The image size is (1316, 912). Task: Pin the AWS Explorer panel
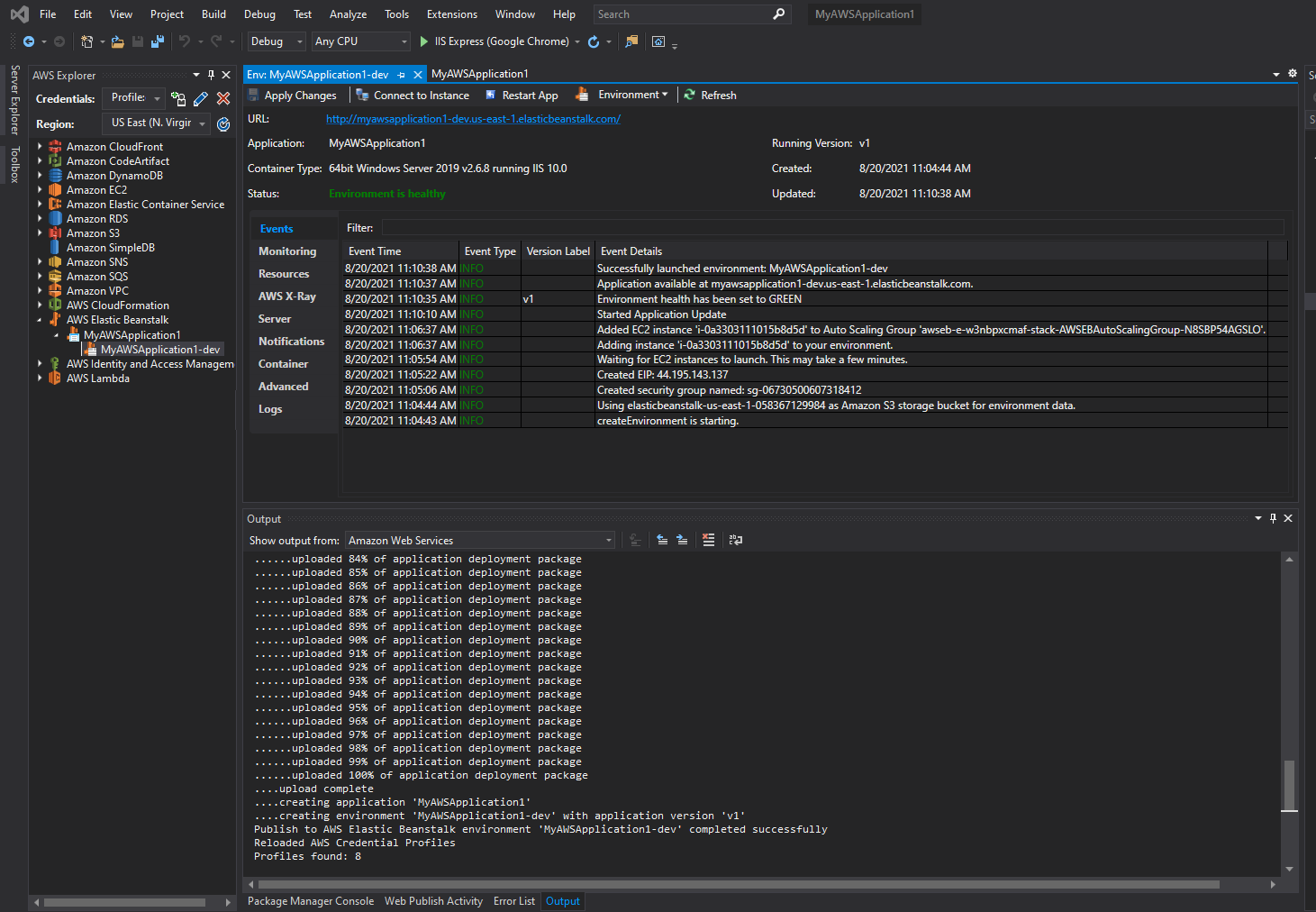[212, 75]
